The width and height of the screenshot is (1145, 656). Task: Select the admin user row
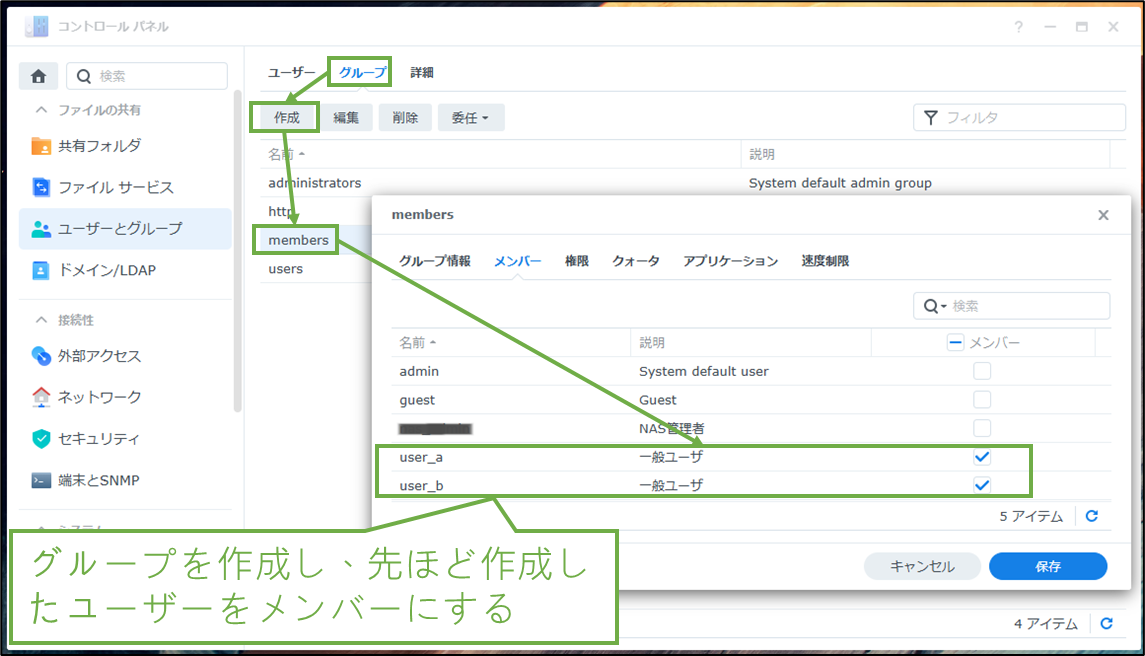(751, 371)
